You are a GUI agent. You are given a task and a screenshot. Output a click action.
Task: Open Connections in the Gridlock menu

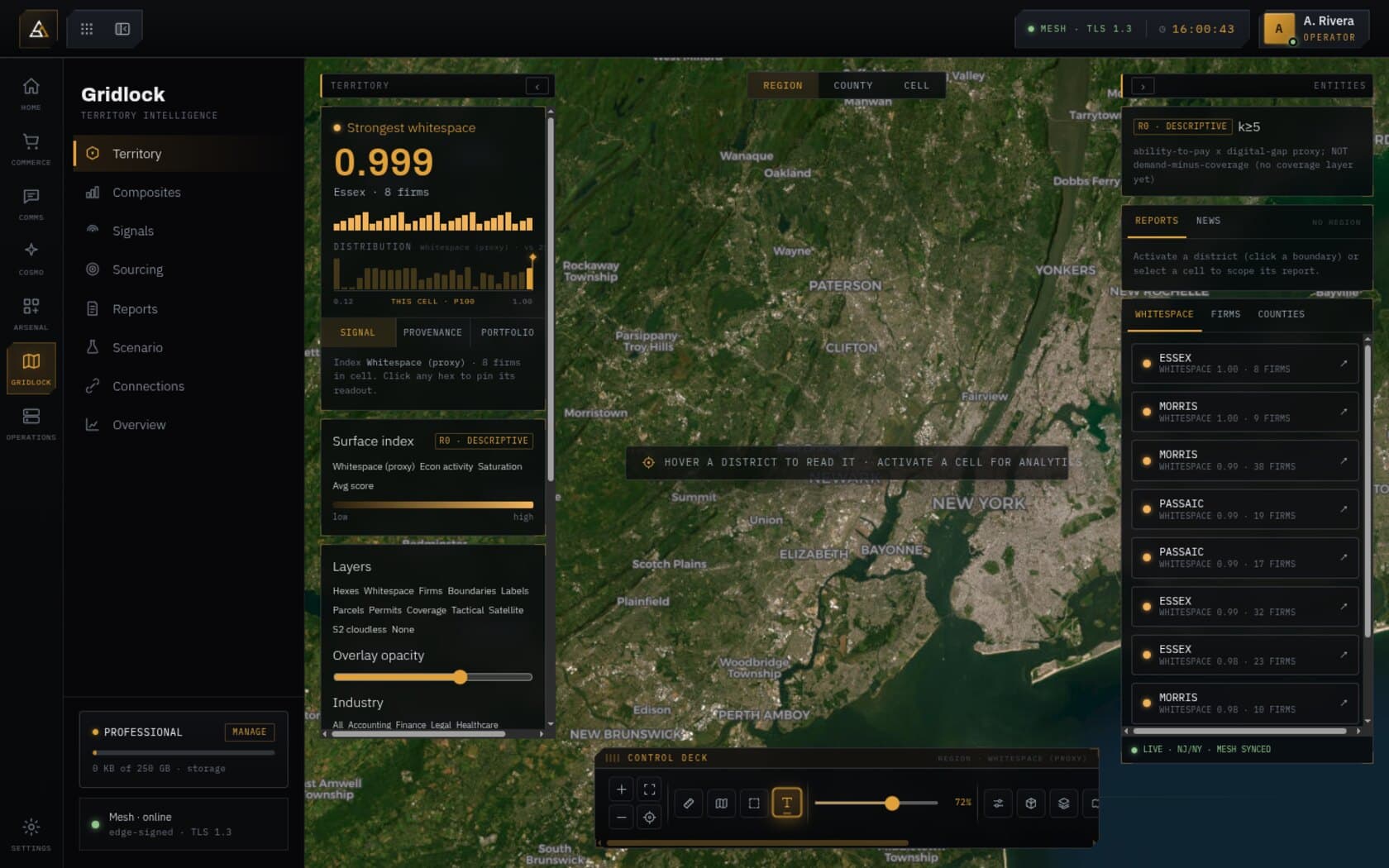pos(184,386)
